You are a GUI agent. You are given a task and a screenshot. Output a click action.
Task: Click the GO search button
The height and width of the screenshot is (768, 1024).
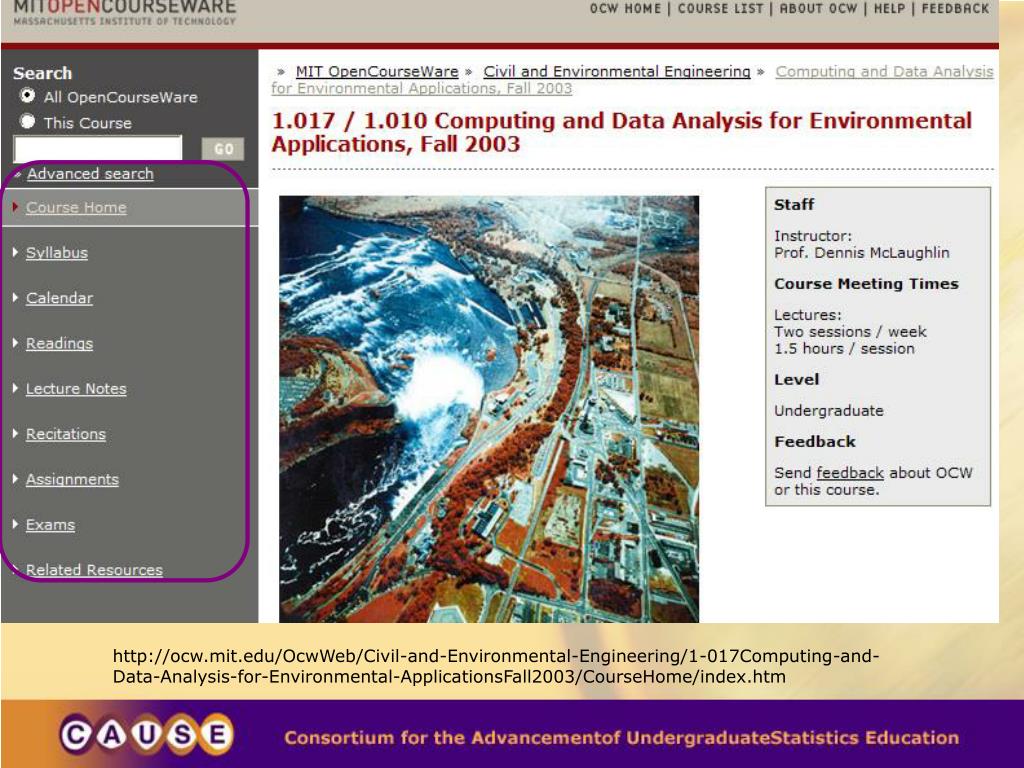click(x=223, y=149)
